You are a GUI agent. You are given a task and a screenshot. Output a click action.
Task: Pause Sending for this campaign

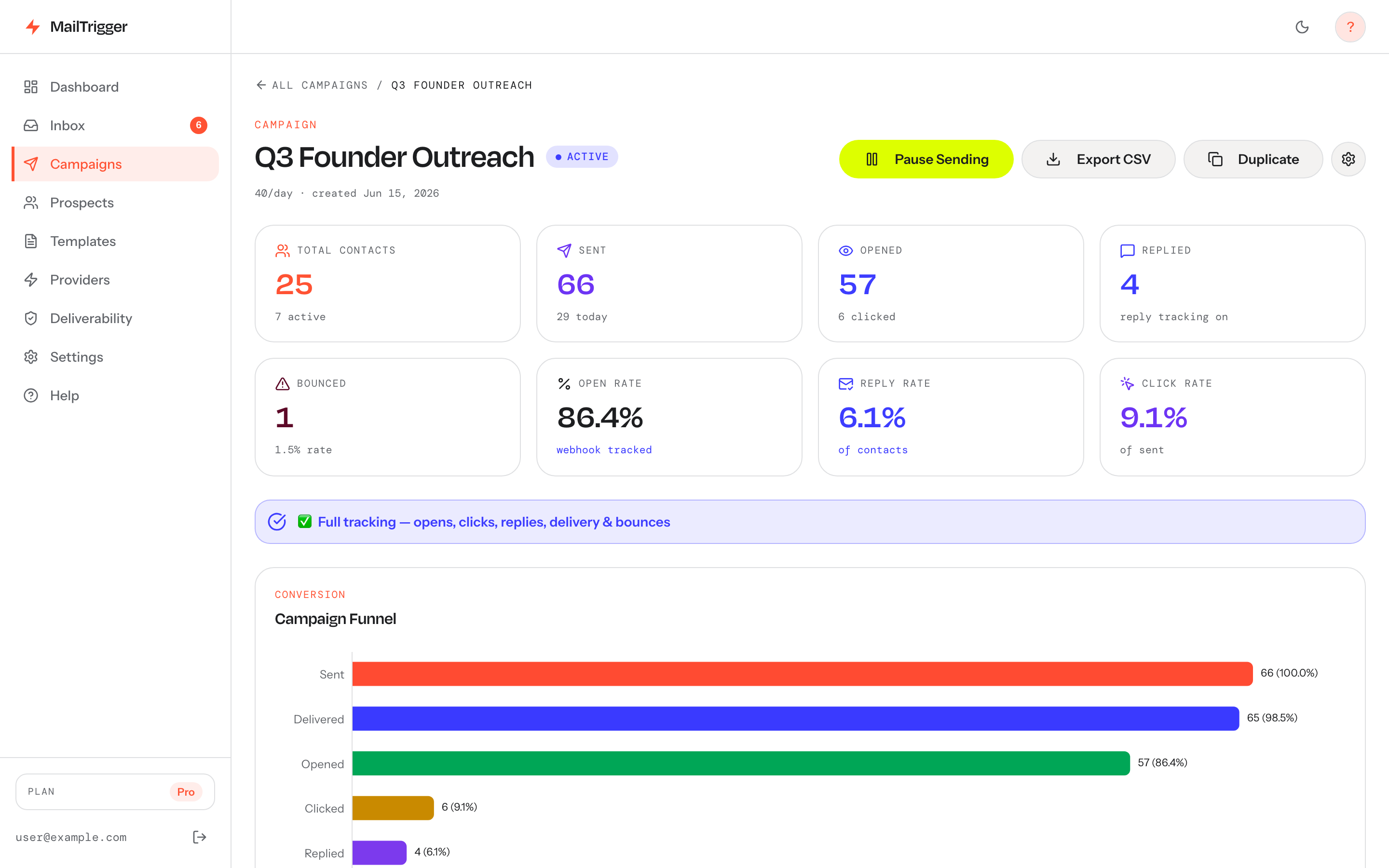coord(926,159)
